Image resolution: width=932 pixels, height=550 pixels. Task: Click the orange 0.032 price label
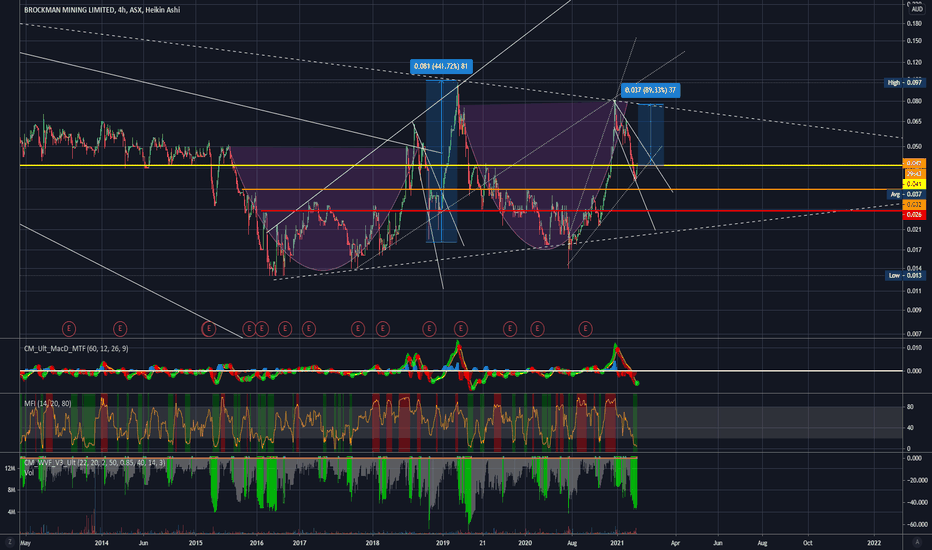914,205
